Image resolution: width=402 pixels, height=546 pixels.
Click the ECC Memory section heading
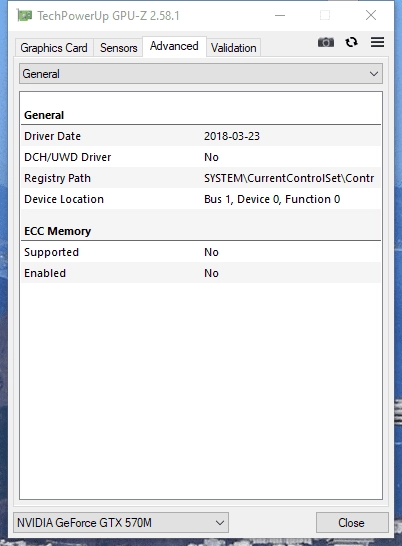tap(58, 231)
